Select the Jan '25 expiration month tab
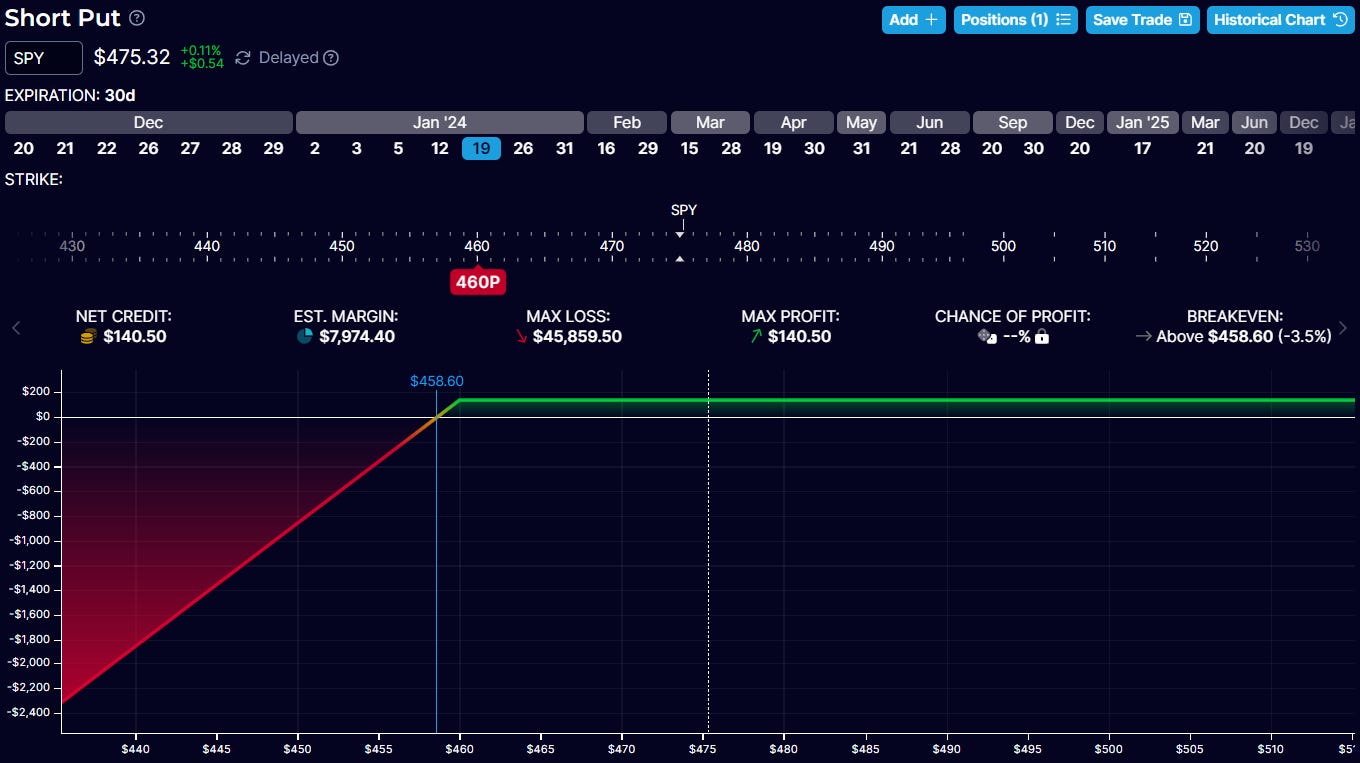 [1143, 122]
